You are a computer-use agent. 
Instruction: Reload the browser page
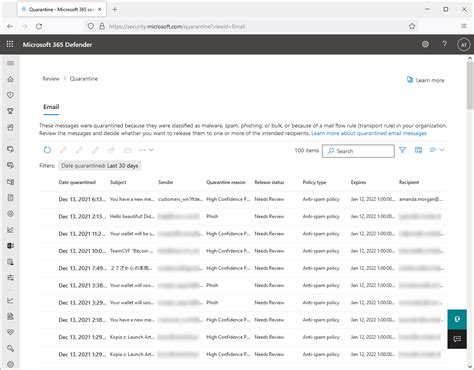pyautogui.click(x=39, y=26)
